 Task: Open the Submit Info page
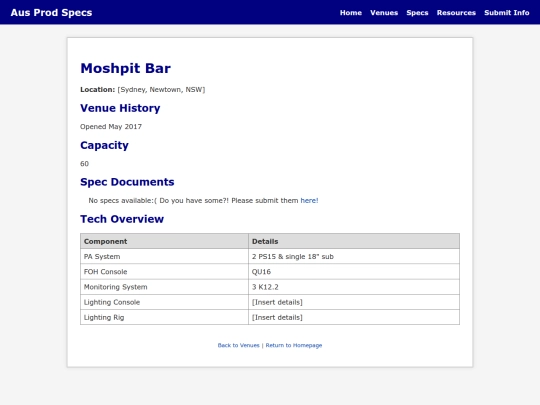pos(507,13)
